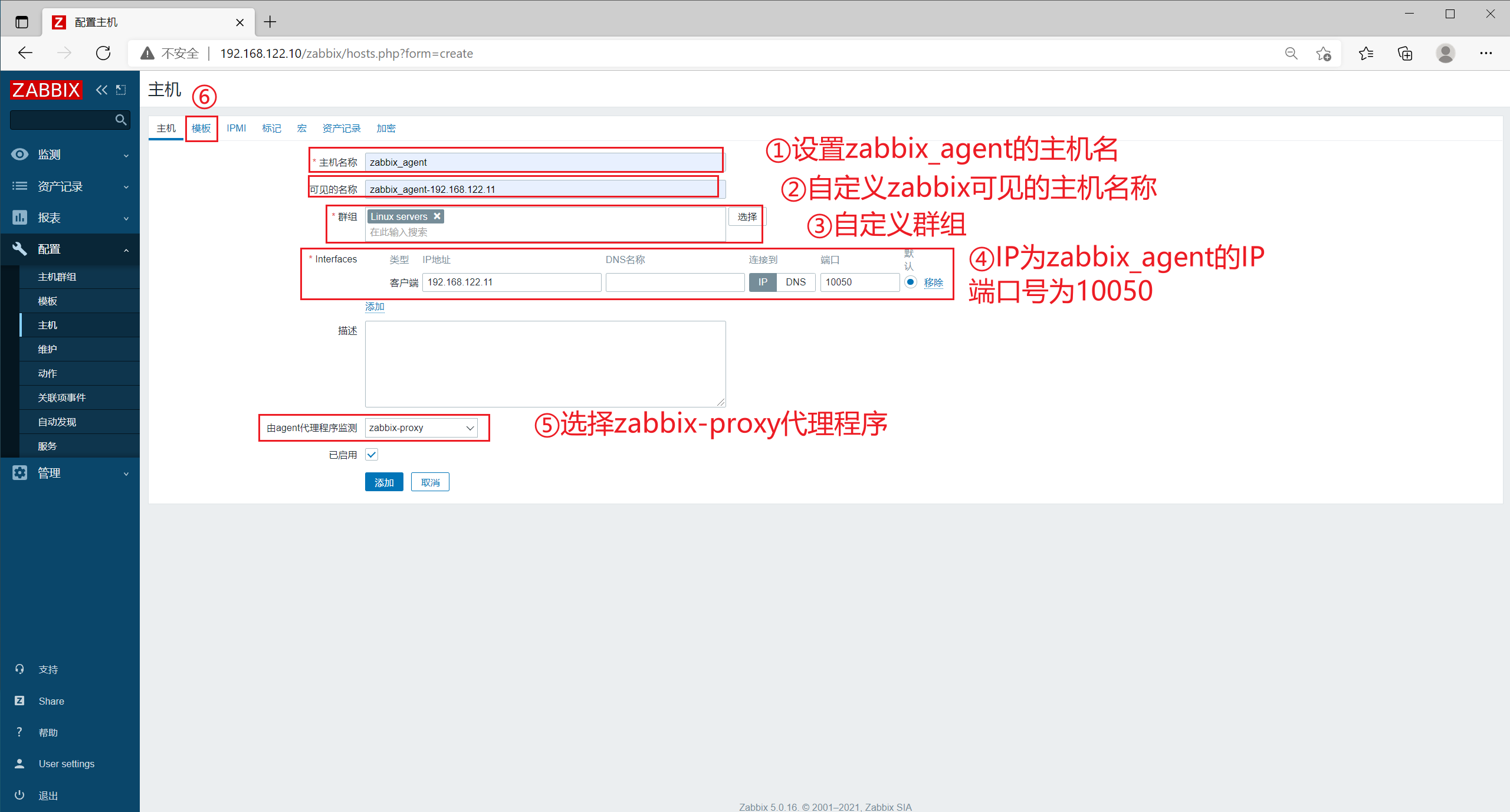Image resolution: width=1510 pixels, height=812 pixels.
Task: Select IP as connect-to option
Action: [x=763, y=282]
